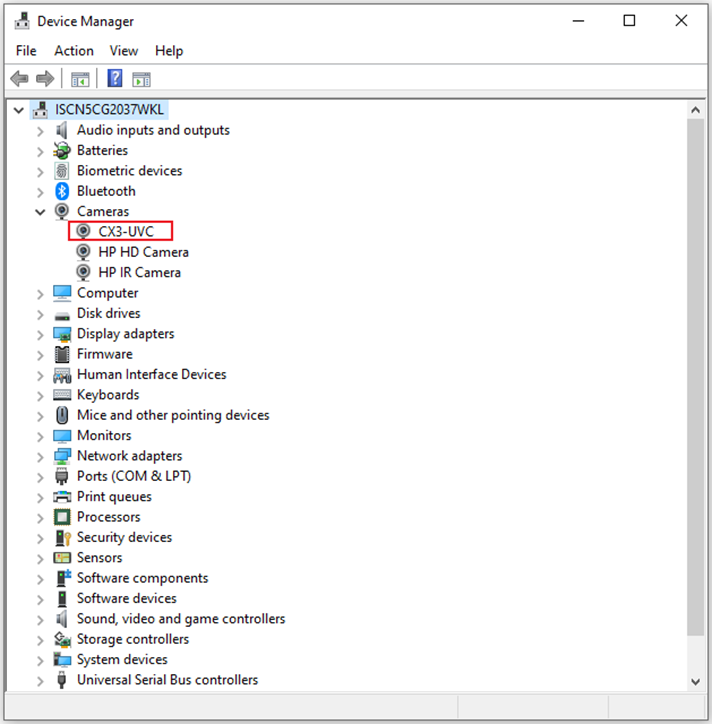This screenshot has height=724, width=712.
Task: Click the Batteries category icon
Action: point(62,151)
